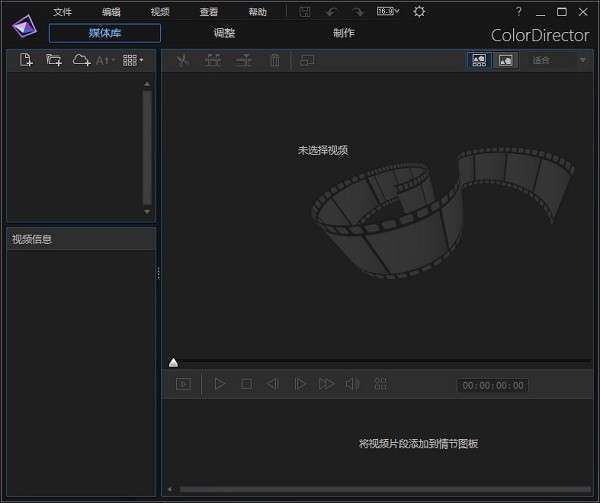Viewport: 600px width, 503px height.
Task: Click the fast forward button
Action: (x=326, y=384)
